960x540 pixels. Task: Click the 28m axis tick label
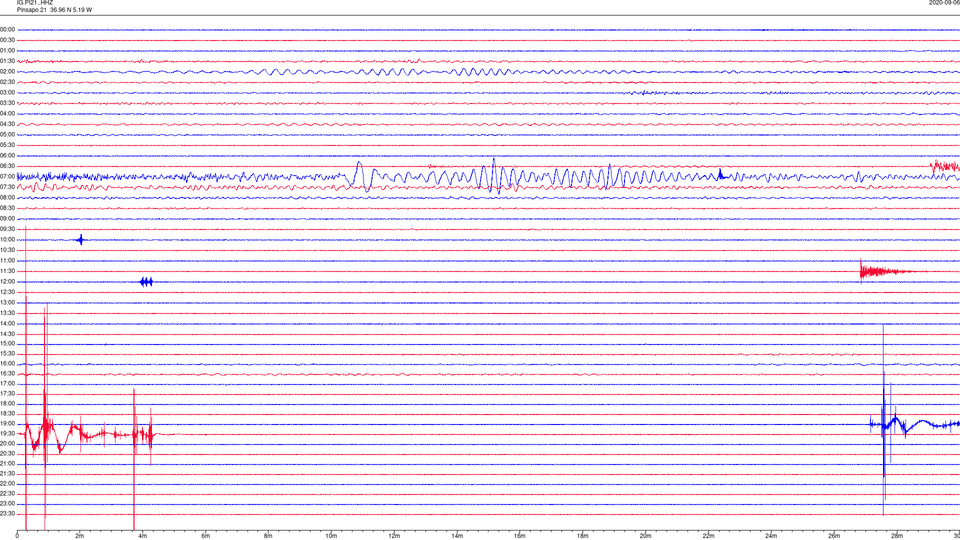[897, 536]
